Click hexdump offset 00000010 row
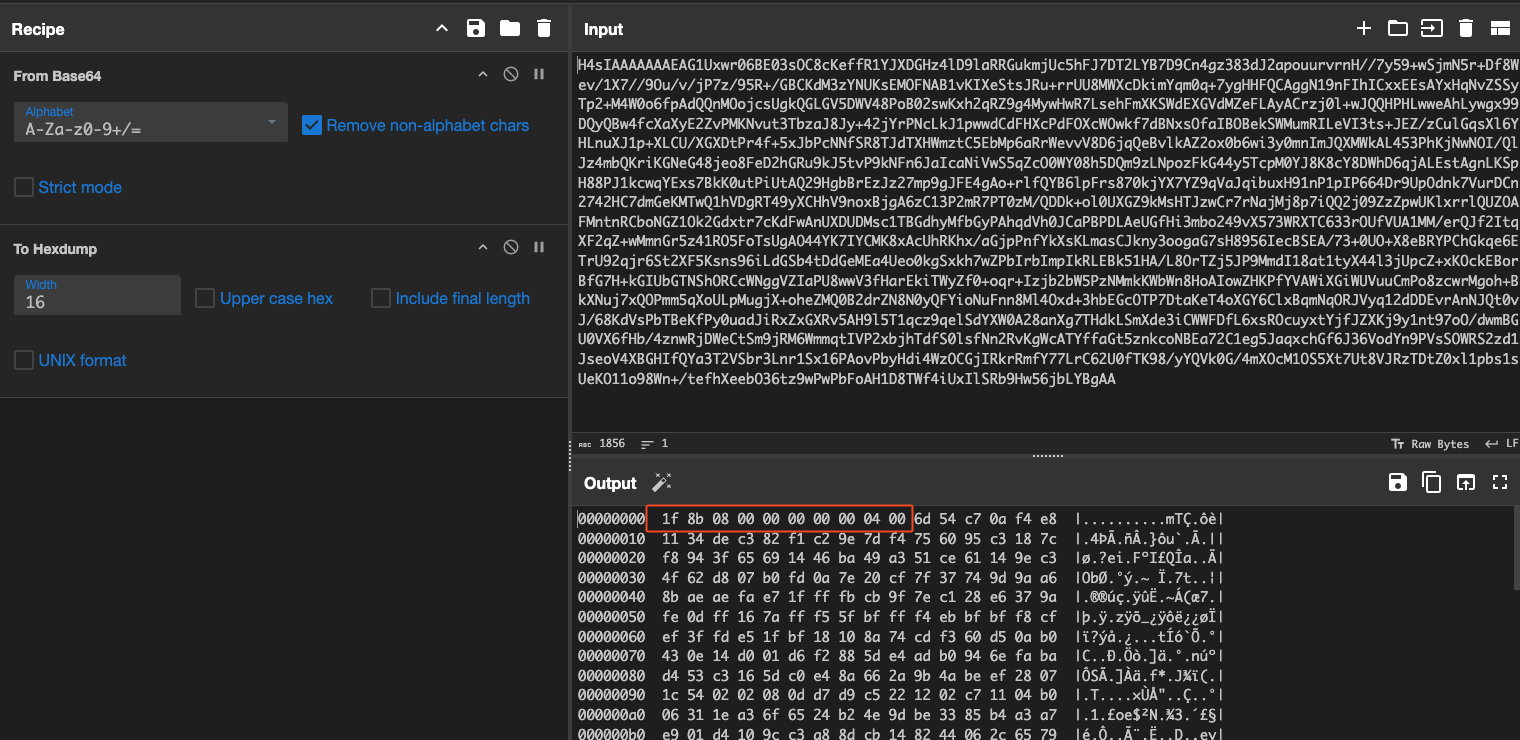The height and width of the screenshot is (740, 1520). pyautogui.click(x=901, y=539)
